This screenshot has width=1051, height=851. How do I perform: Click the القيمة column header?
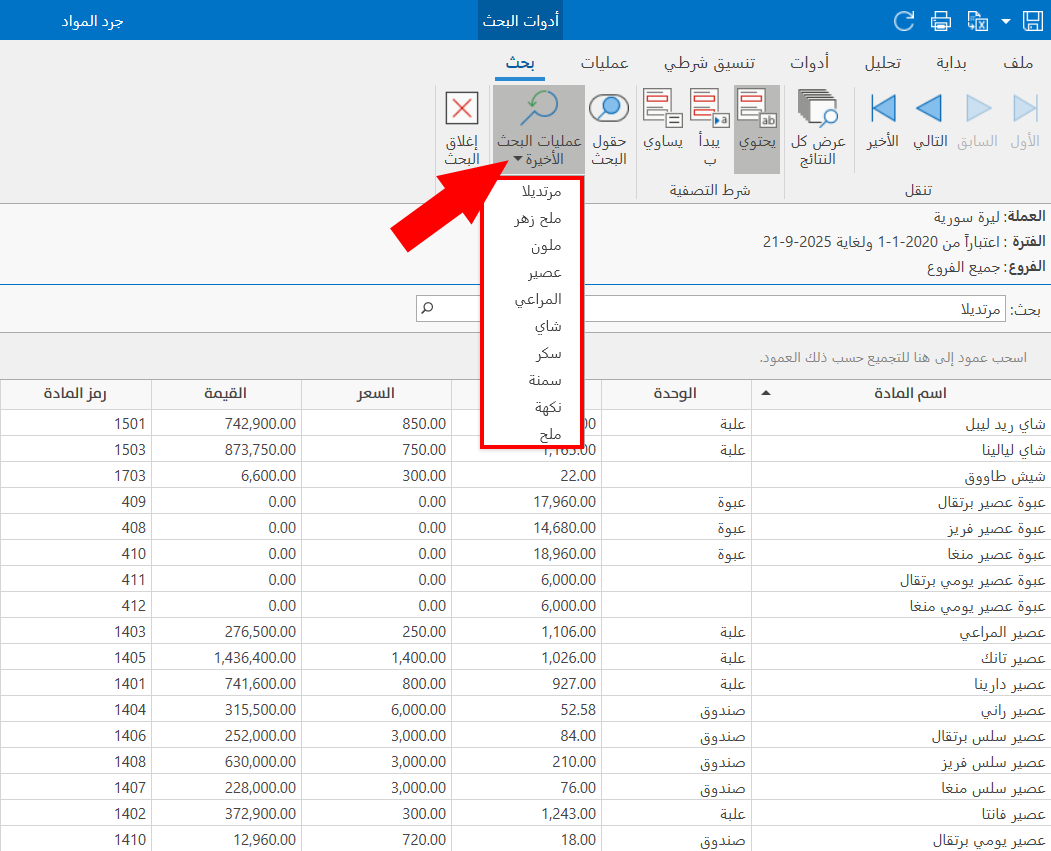pyautogui.click(x=225, y=394)
